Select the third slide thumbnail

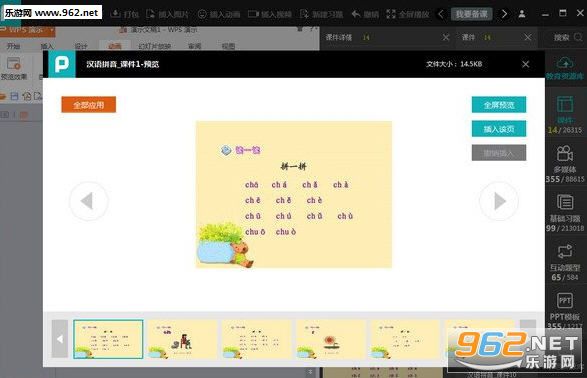(256, 339)
